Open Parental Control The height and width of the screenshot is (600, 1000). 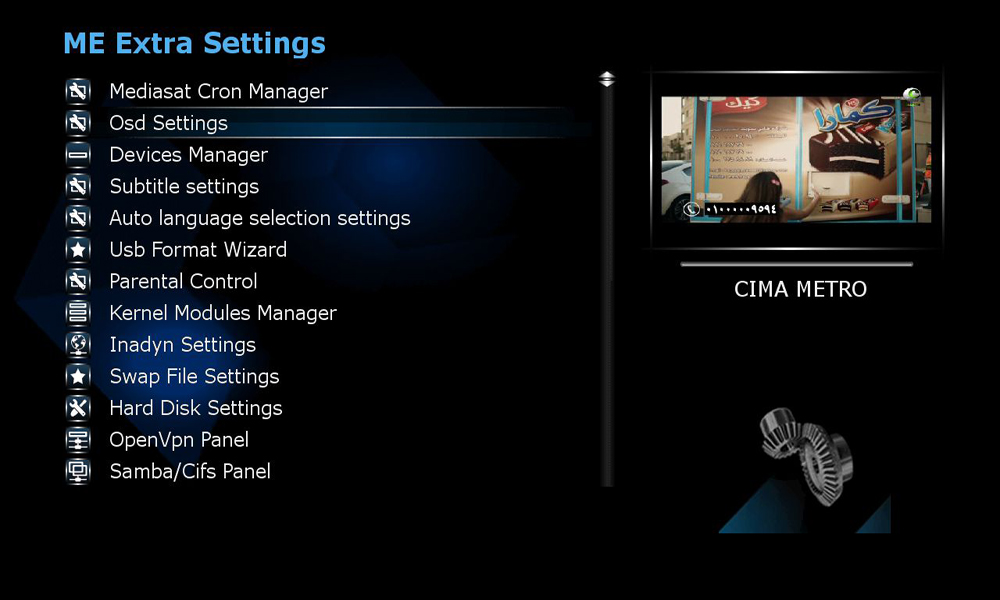[183, 281]
